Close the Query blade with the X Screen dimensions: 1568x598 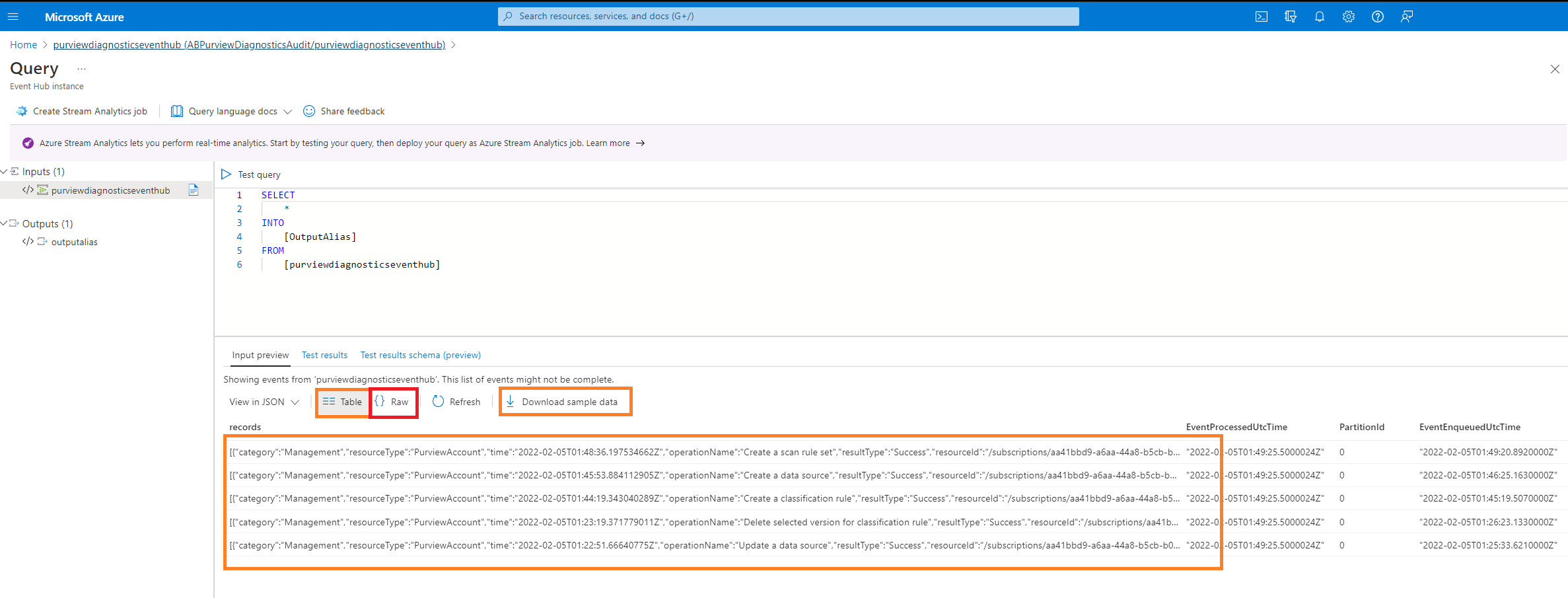[x=1555, y=69]
